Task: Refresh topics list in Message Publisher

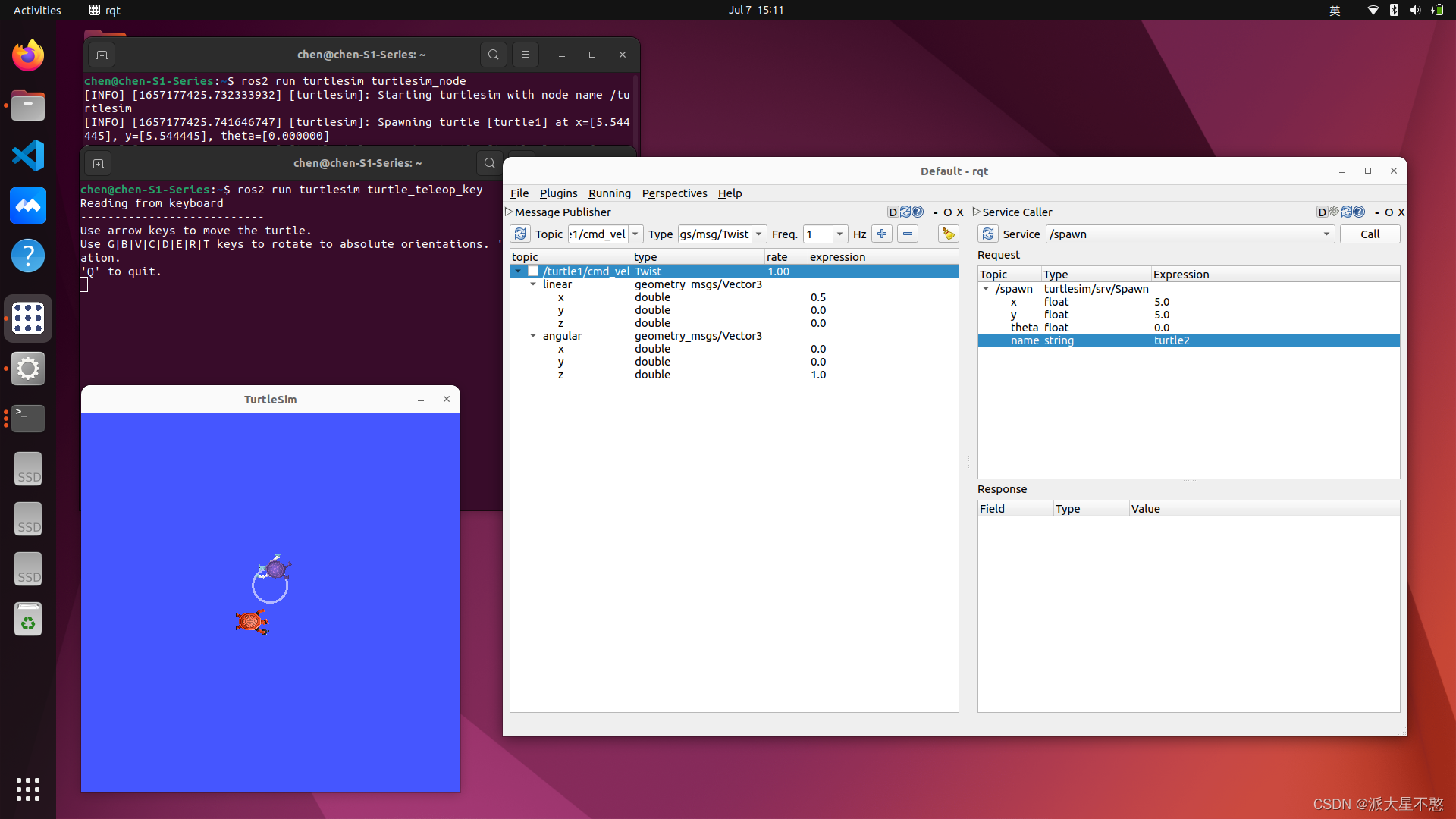Action: (520, 234)
